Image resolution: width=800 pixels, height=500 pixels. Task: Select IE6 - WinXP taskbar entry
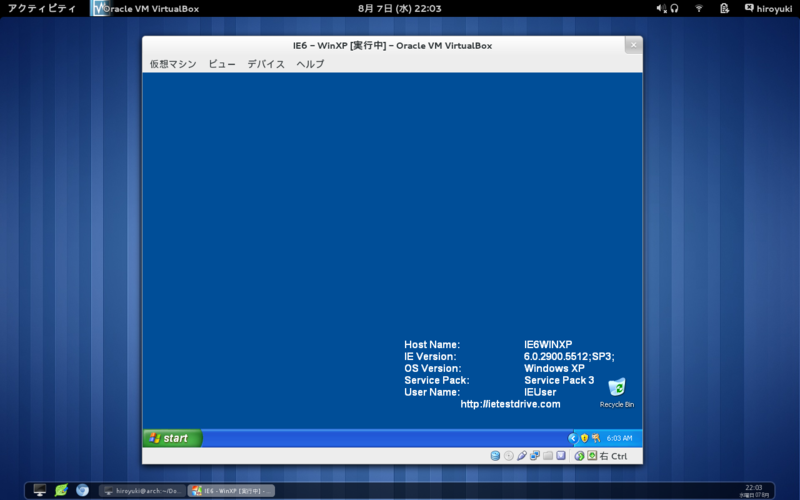click(231, 491)
